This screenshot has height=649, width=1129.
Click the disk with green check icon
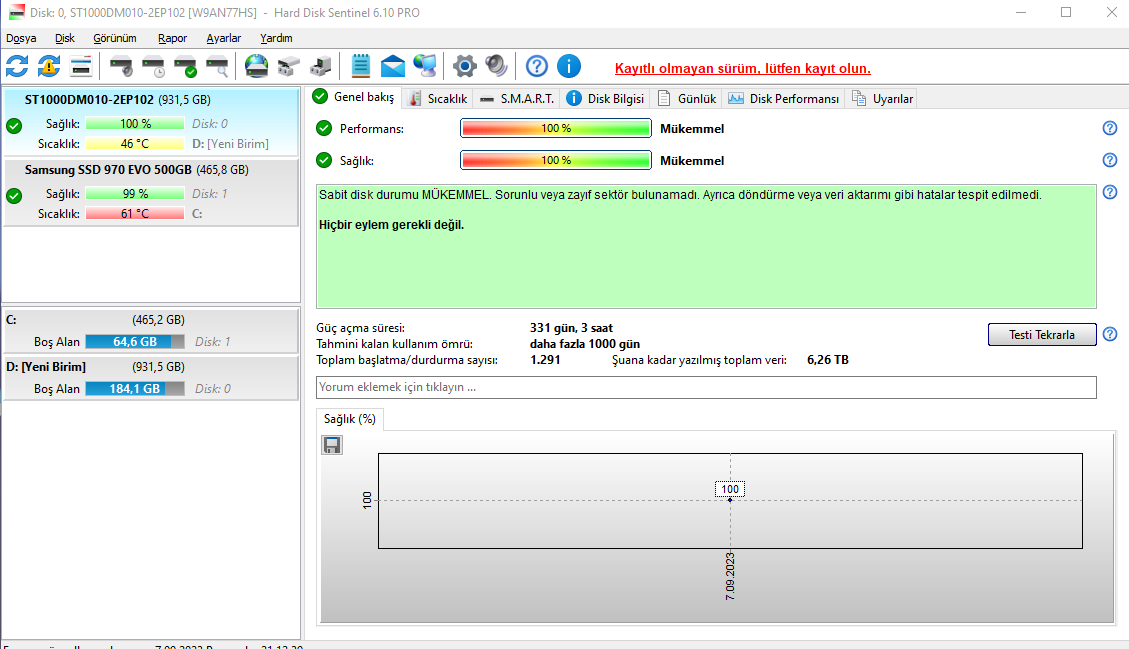[x=185, y=66]
